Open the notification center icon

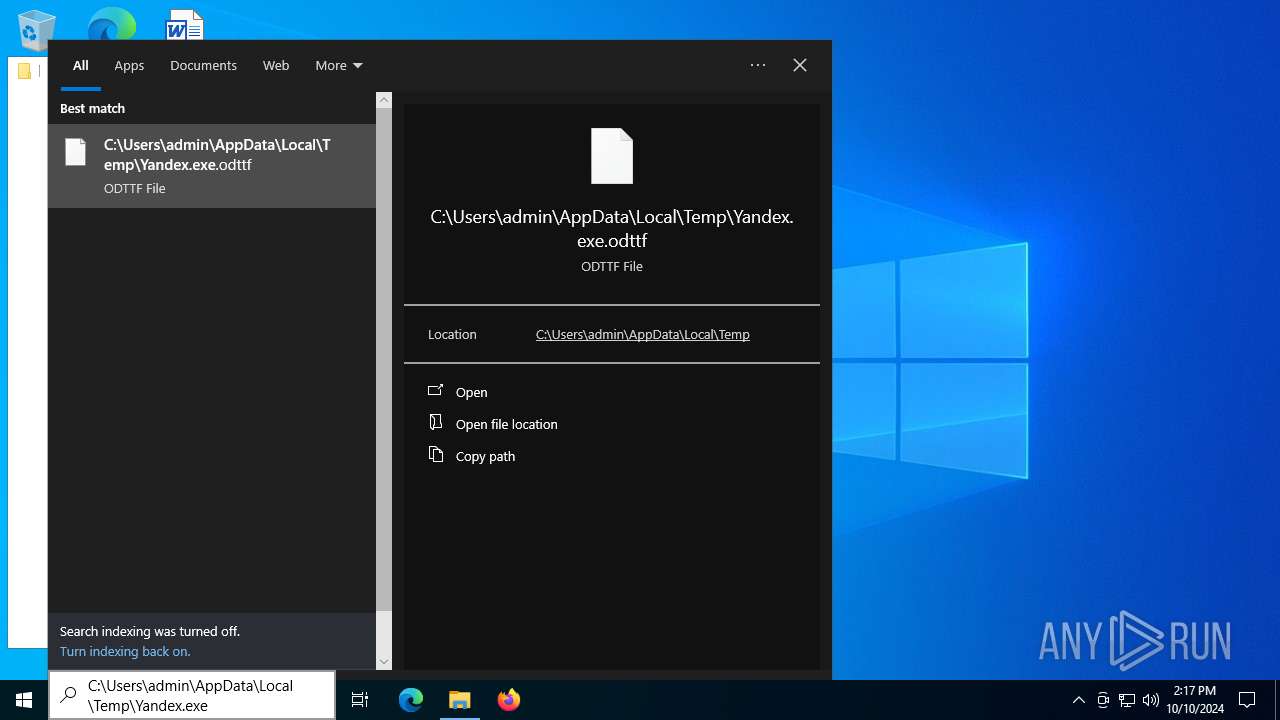[x=1247, y=700]
